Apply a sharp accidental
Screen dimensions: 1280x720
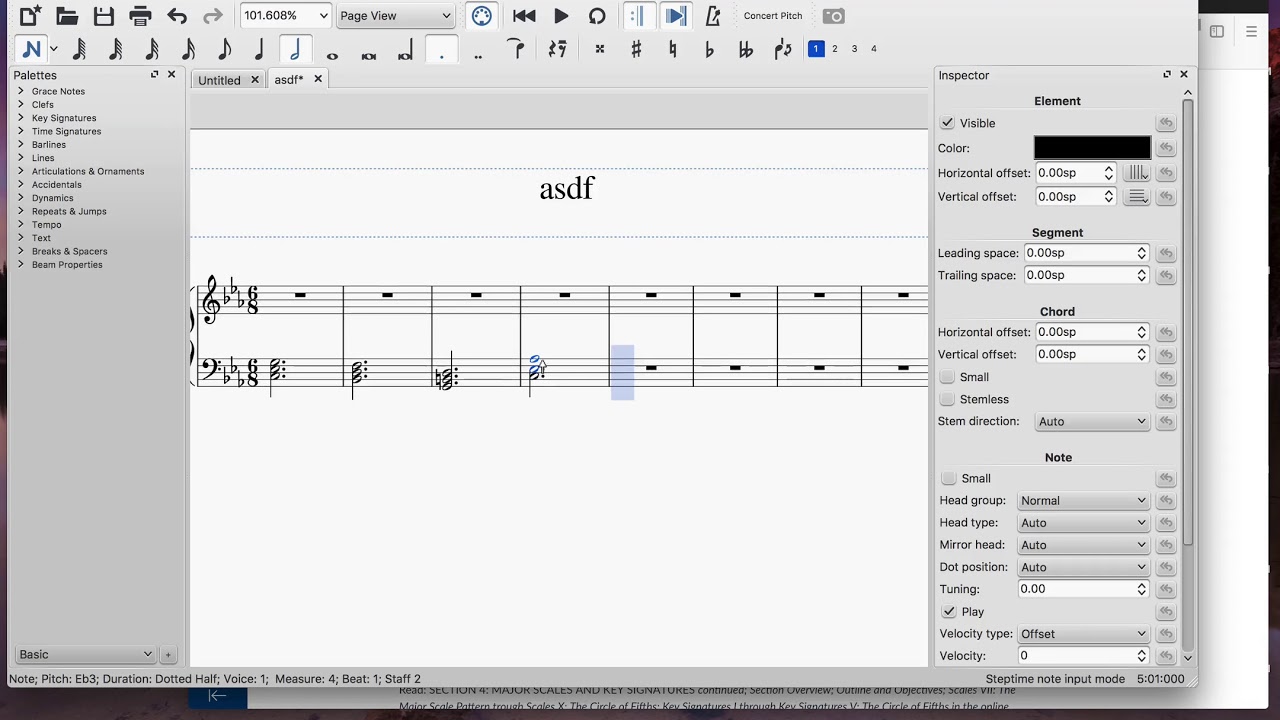[x=636, y=49]
